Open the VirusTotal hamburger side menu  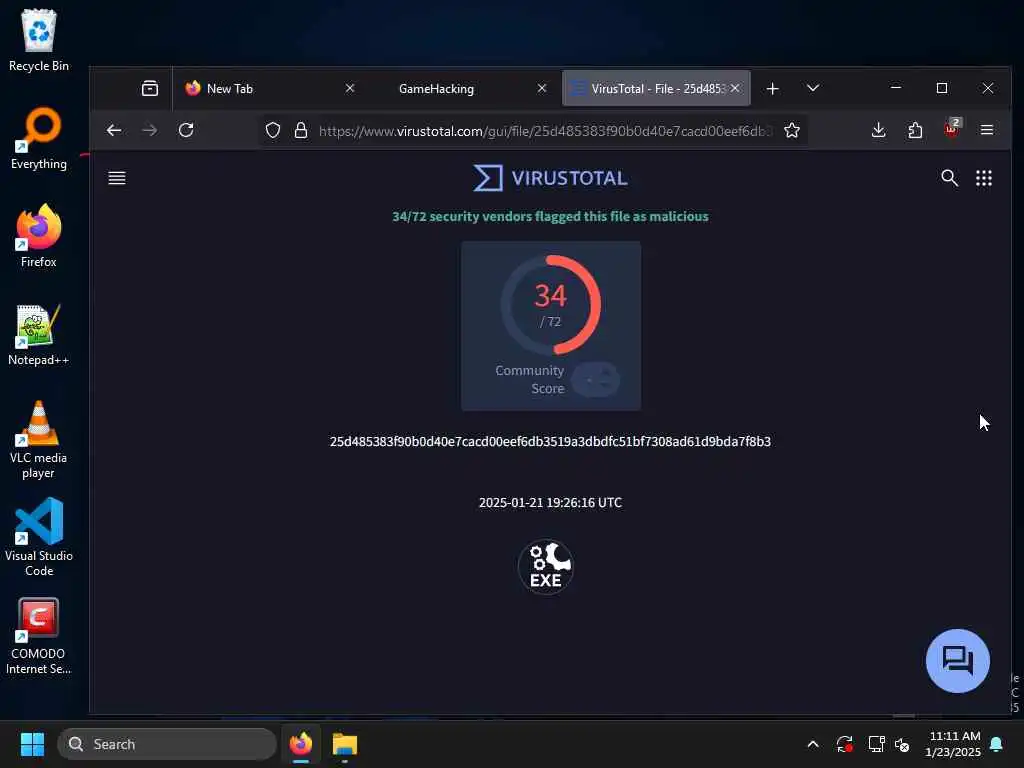[117, 178]
